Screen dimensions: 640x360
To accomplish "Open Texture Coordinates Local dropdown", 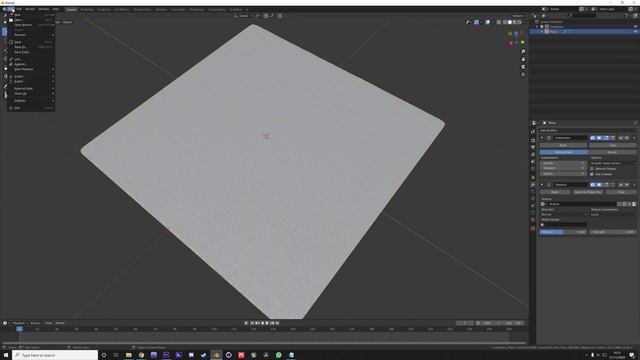I will pyautogui.click(x=612, y=214).
